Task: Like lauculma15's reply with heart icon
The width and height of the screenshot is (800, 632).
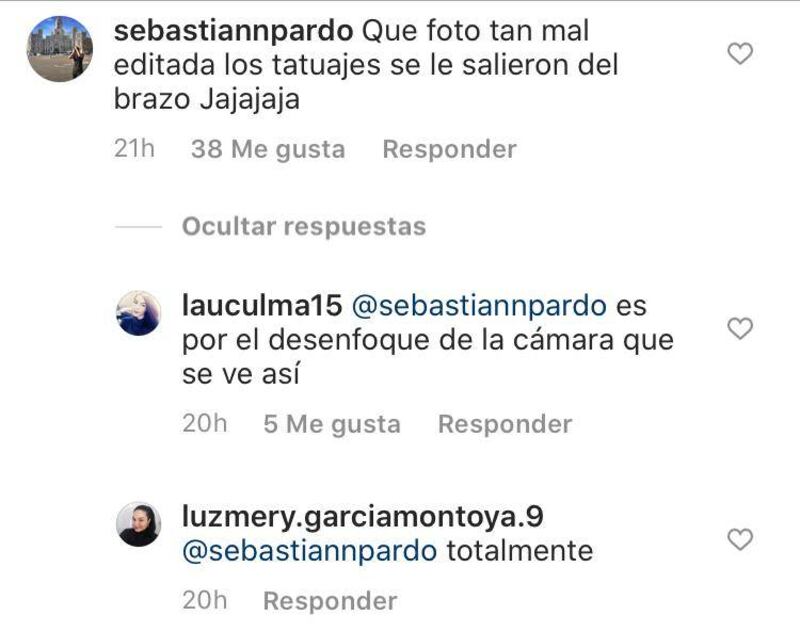Action: tap(740, 328)
